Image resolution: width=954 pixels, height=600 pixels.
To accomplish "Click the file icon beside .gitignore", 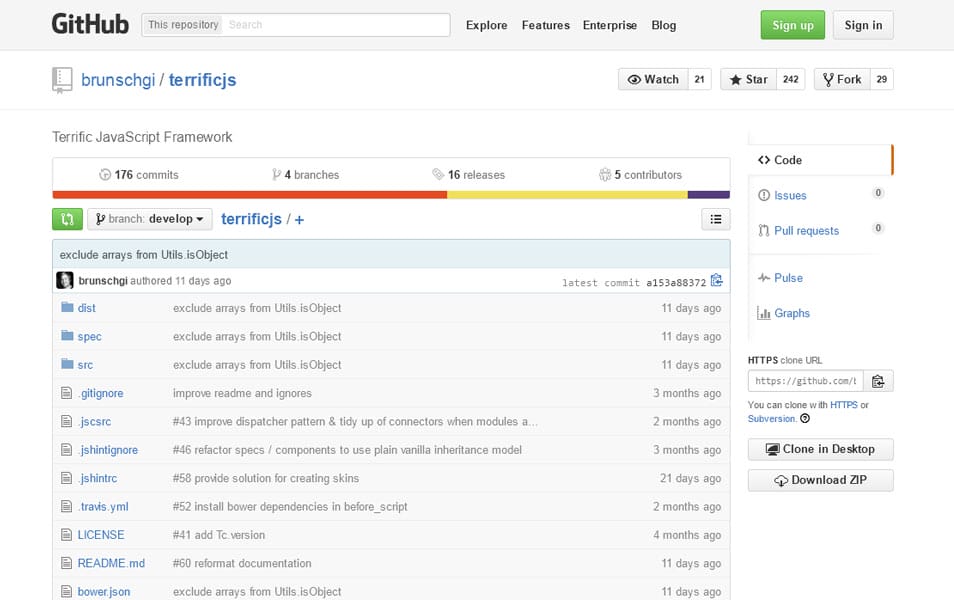I will 66,393.
